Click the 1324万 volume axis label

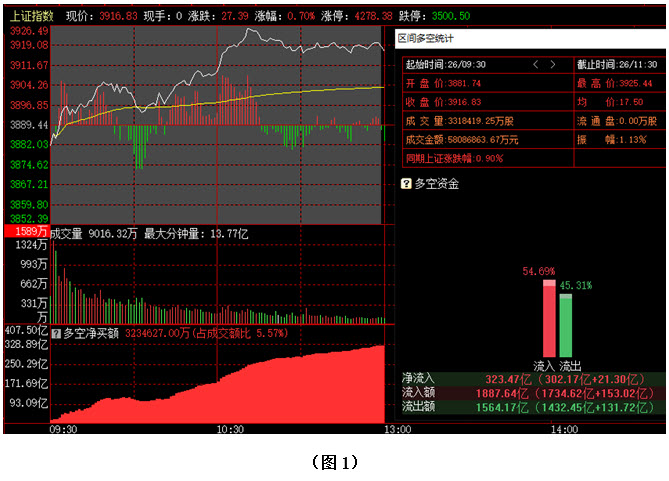(x=31, y=245)
